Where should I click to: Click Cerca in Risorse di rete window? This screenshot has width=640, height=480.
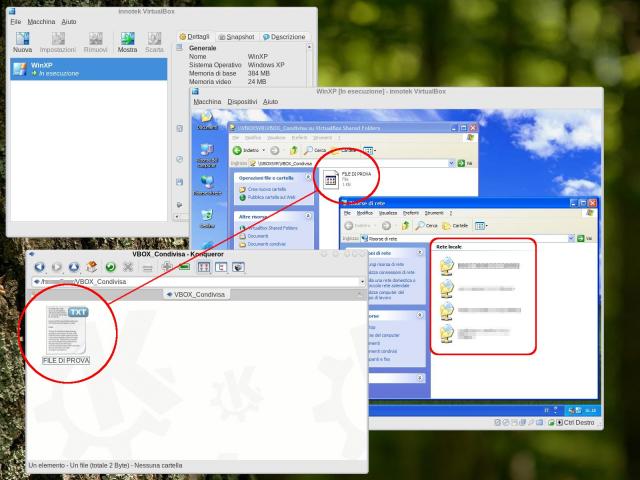tap(427, 225)
